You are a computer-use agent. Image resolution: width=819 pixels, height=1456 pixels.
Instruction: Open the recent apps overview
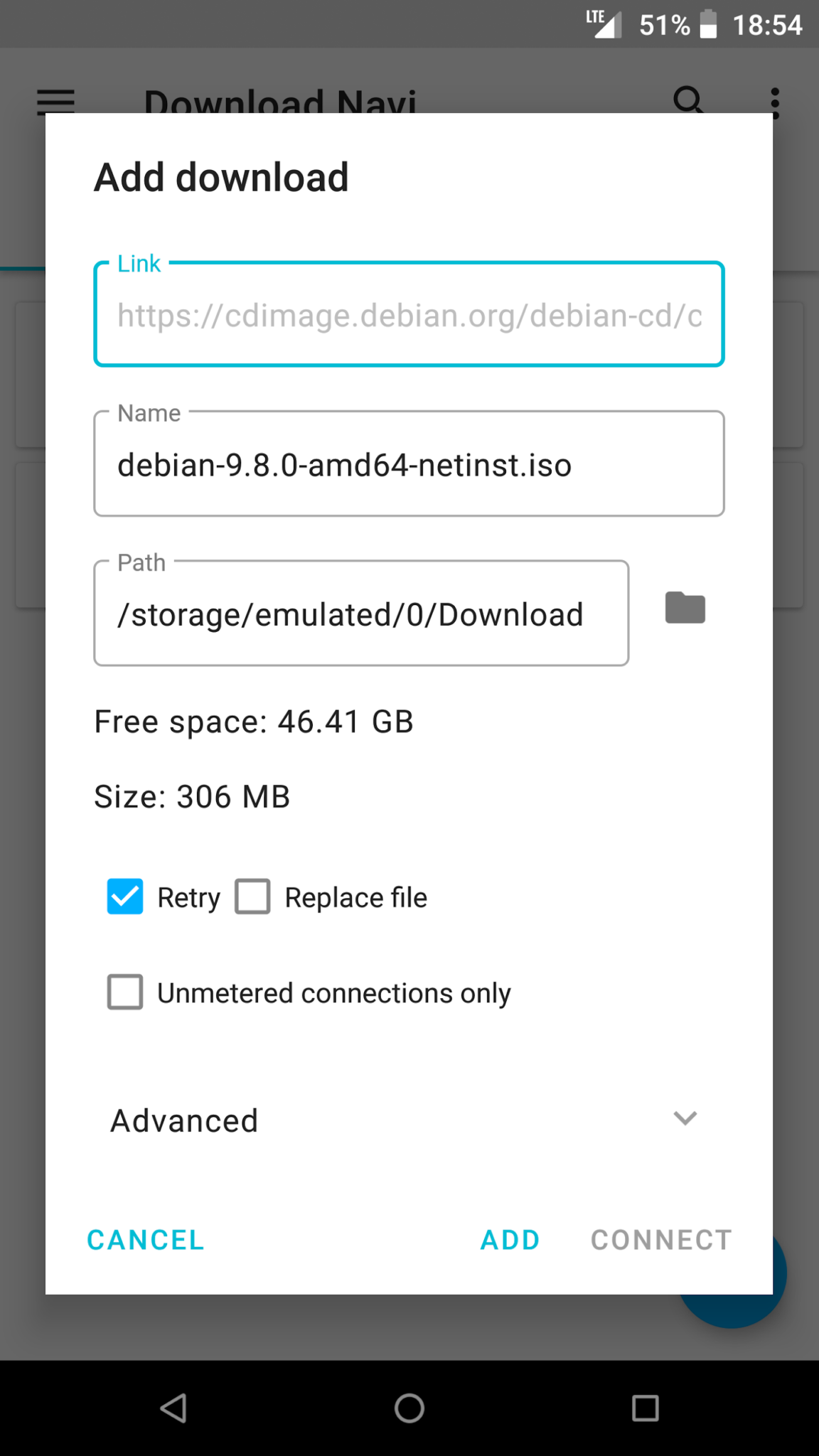click(x=643, y=1407)
